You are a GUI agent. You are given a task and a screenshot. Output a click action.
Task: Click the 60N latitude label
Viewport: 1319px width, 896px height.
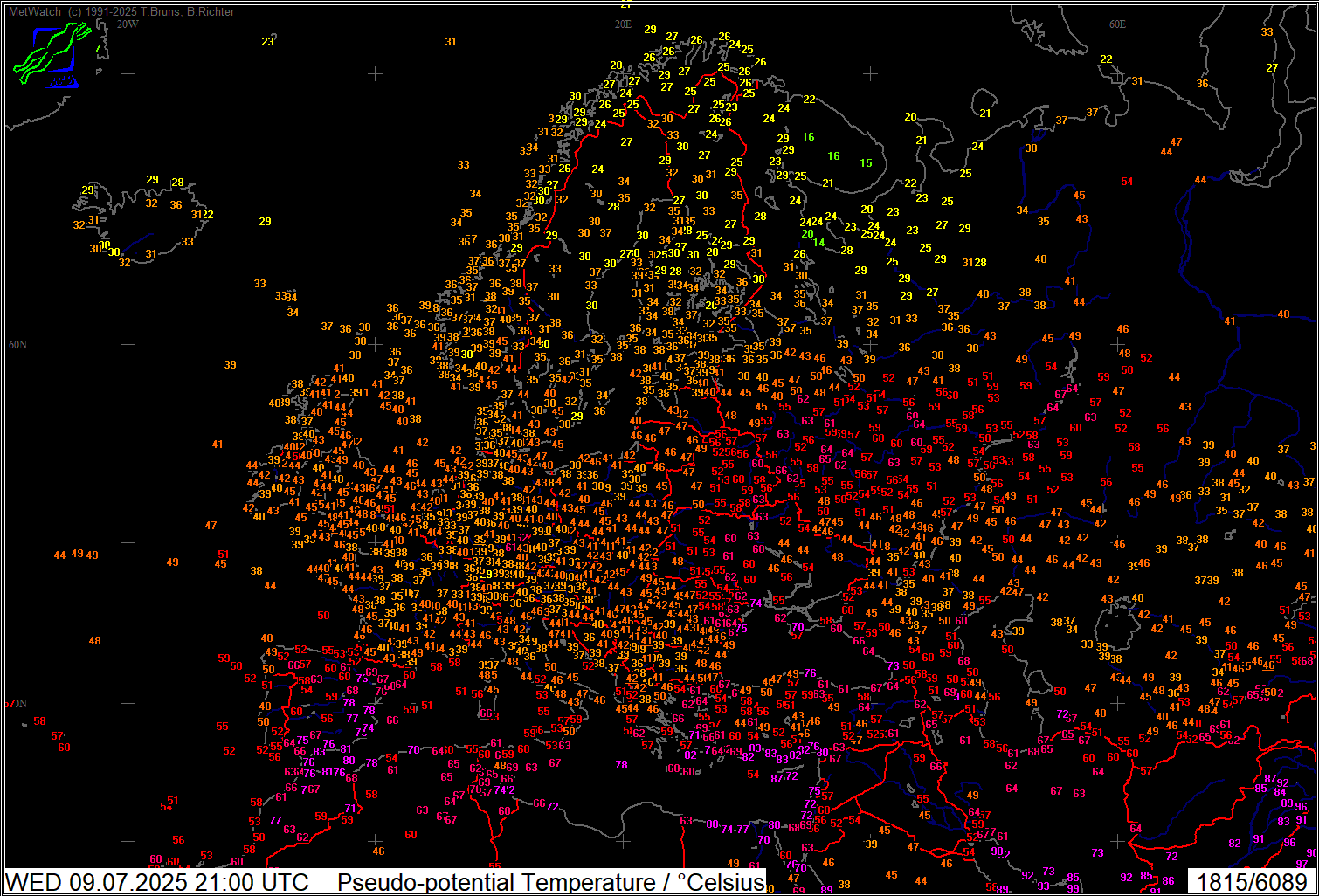tap(17, 345)
